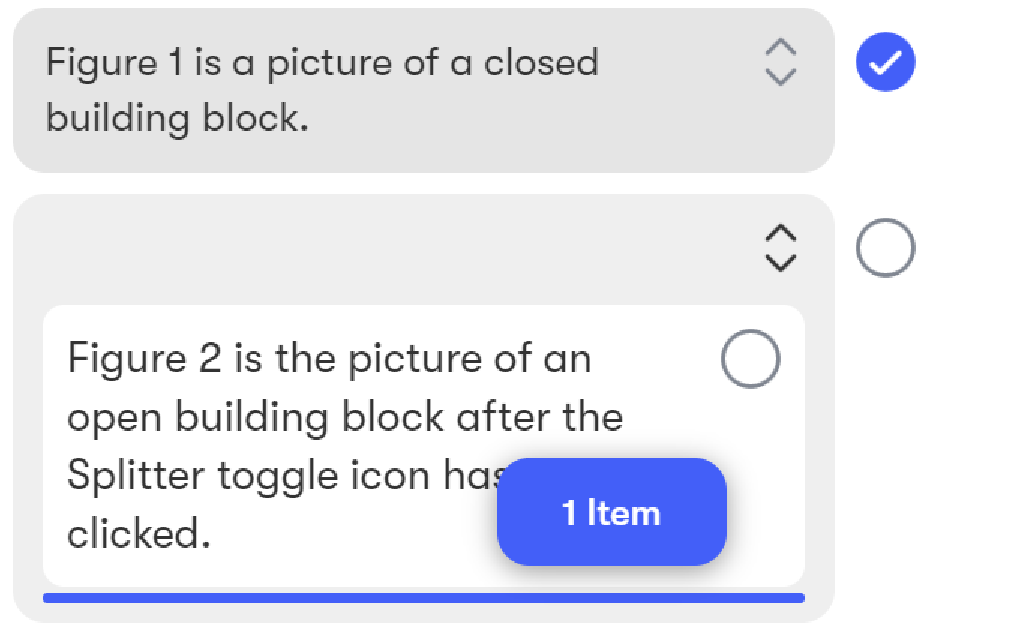This screenshot has width=1033, height=636.
Task: Uncheck the blue checkmark circle beside Figure 1
Action: [885, 62]
